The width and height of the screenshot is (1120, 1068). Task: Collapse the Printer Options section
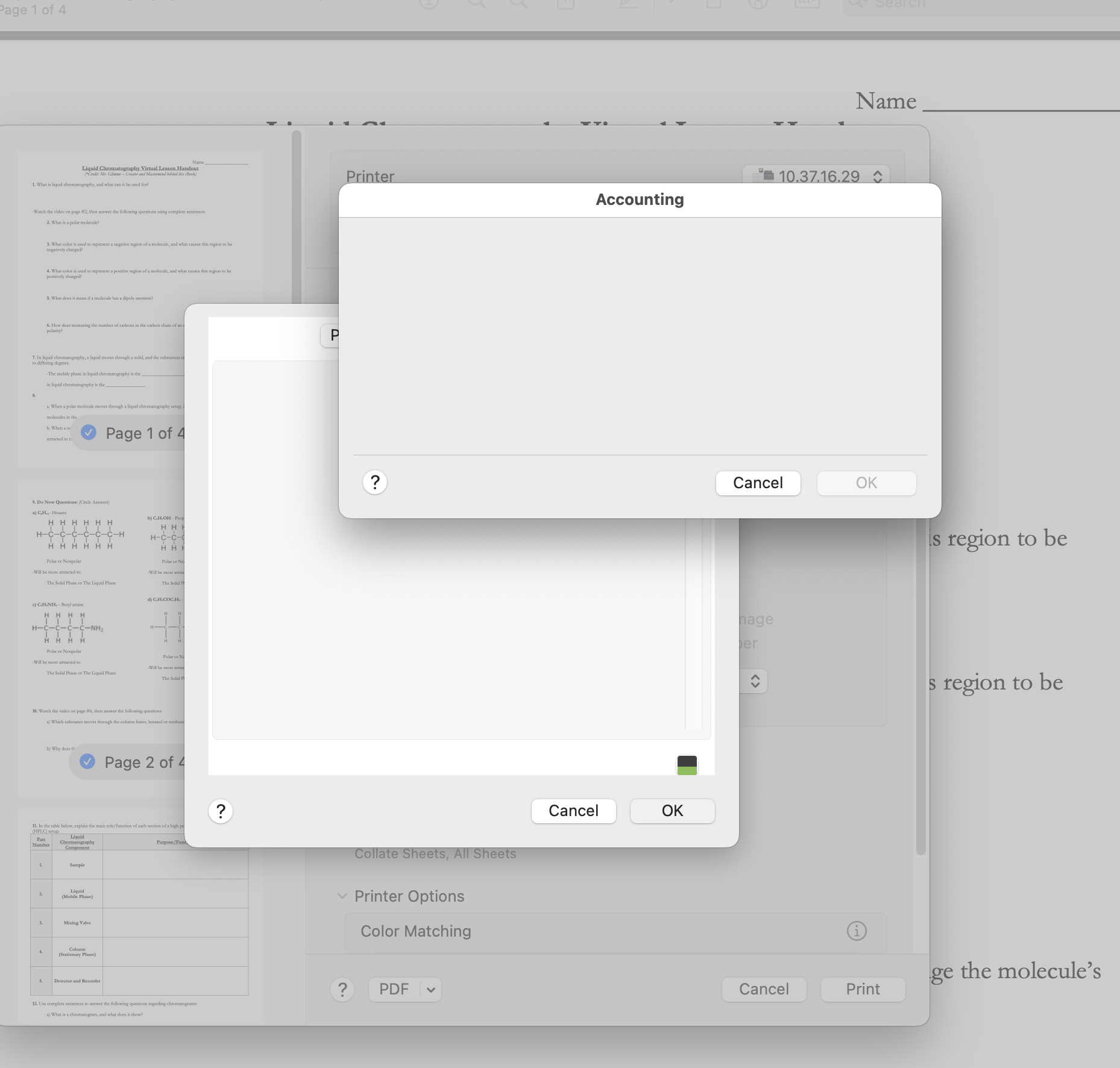tap(342, 896)
